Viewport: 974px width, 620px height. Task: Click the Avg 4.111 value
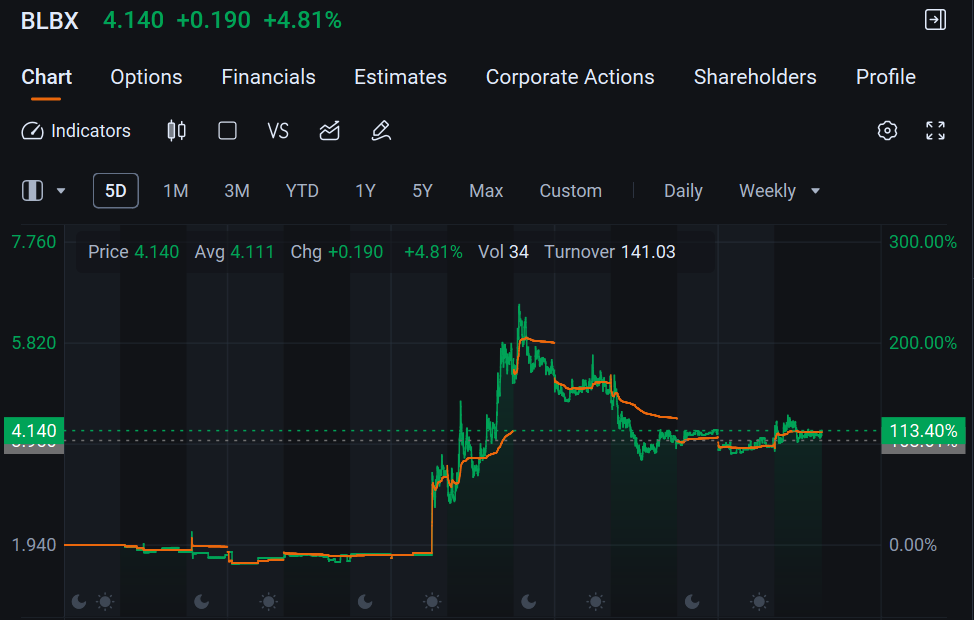234,252
